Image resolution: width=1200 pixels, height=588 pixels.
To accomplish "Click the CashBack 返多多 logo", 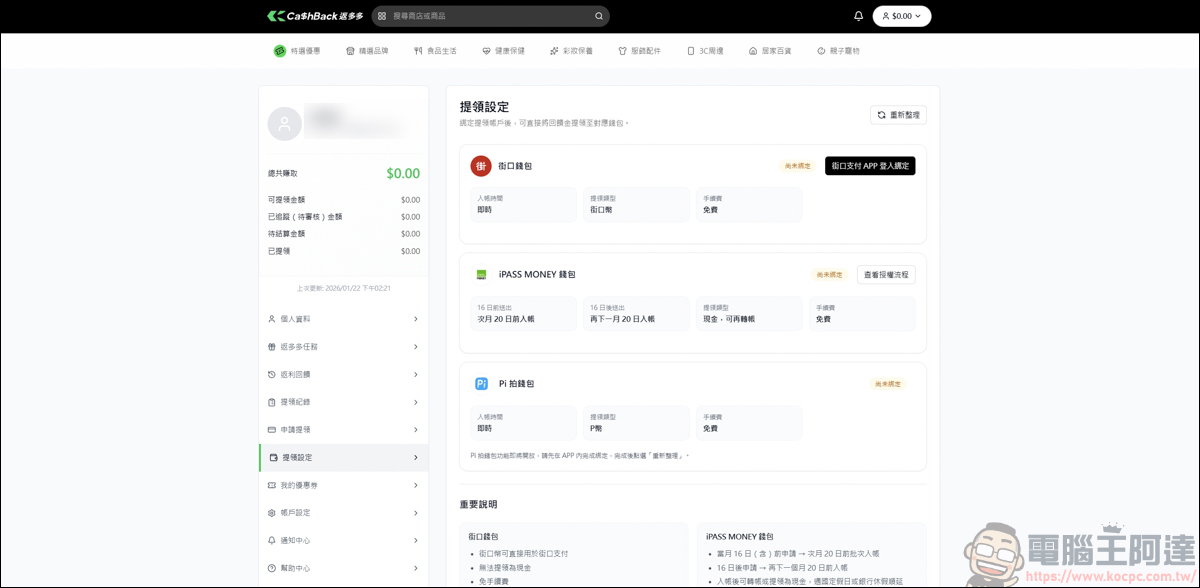I will coord(313,16).
